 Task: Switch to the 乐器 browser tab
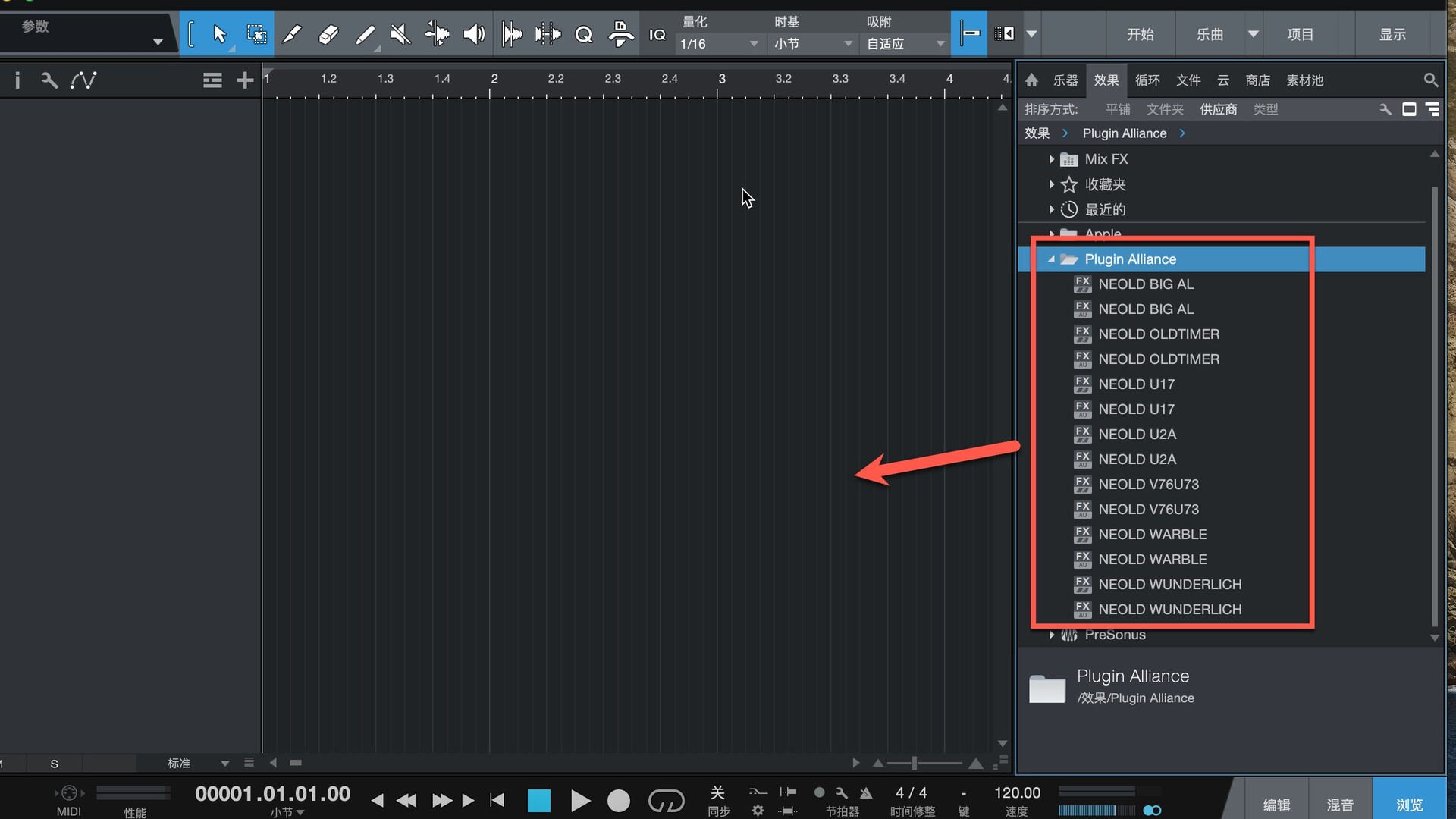tap(1065, 80)
